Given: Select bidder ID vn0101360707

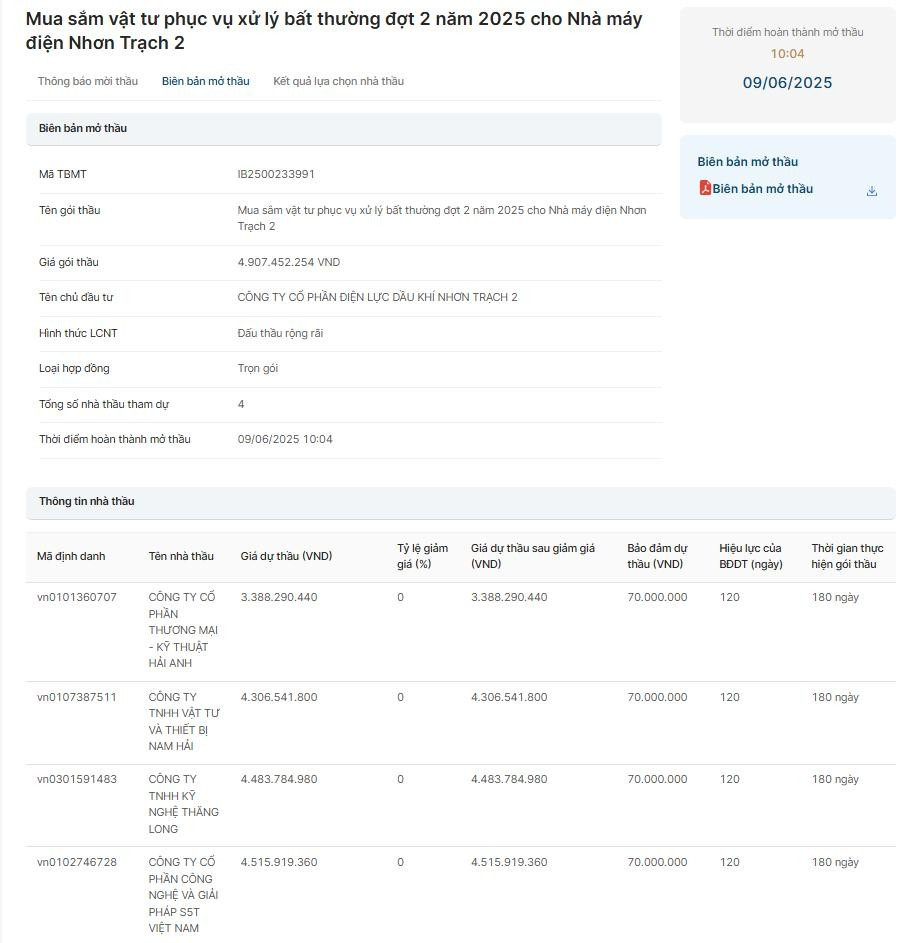Looking at the screenshot, I should 77,597.
